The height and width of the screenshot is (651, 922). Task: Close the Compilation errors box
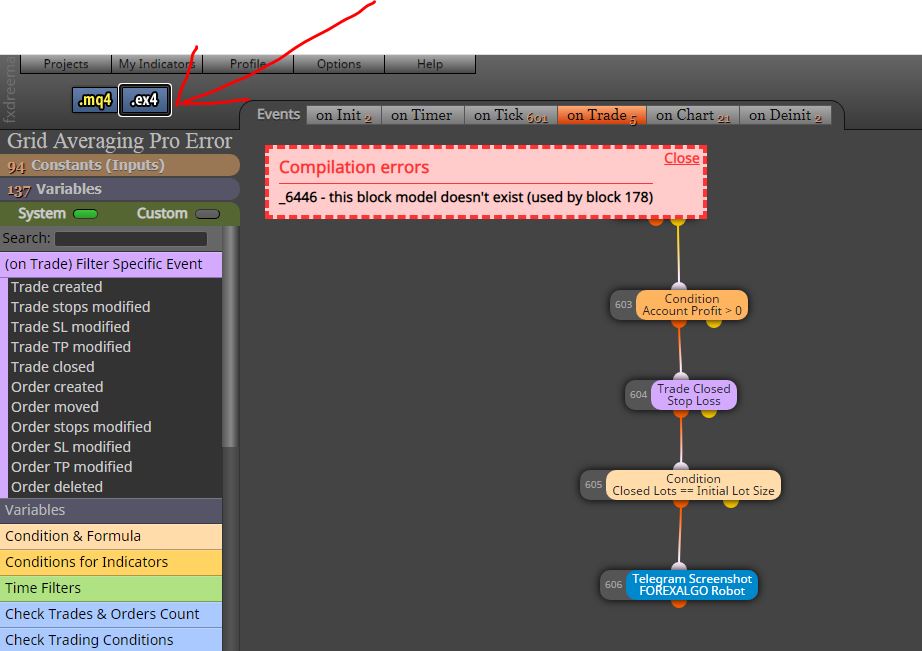click(x=682, y=158)
